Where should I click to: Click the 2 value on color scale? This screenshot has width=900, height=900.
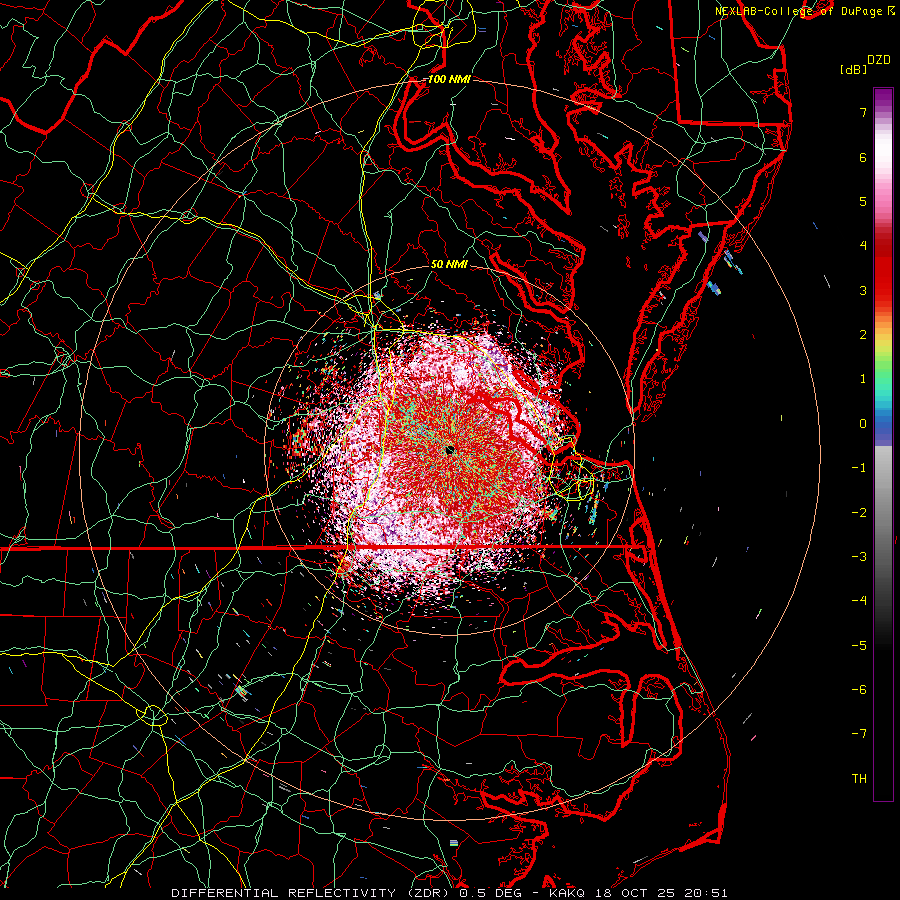pos(863,335)
